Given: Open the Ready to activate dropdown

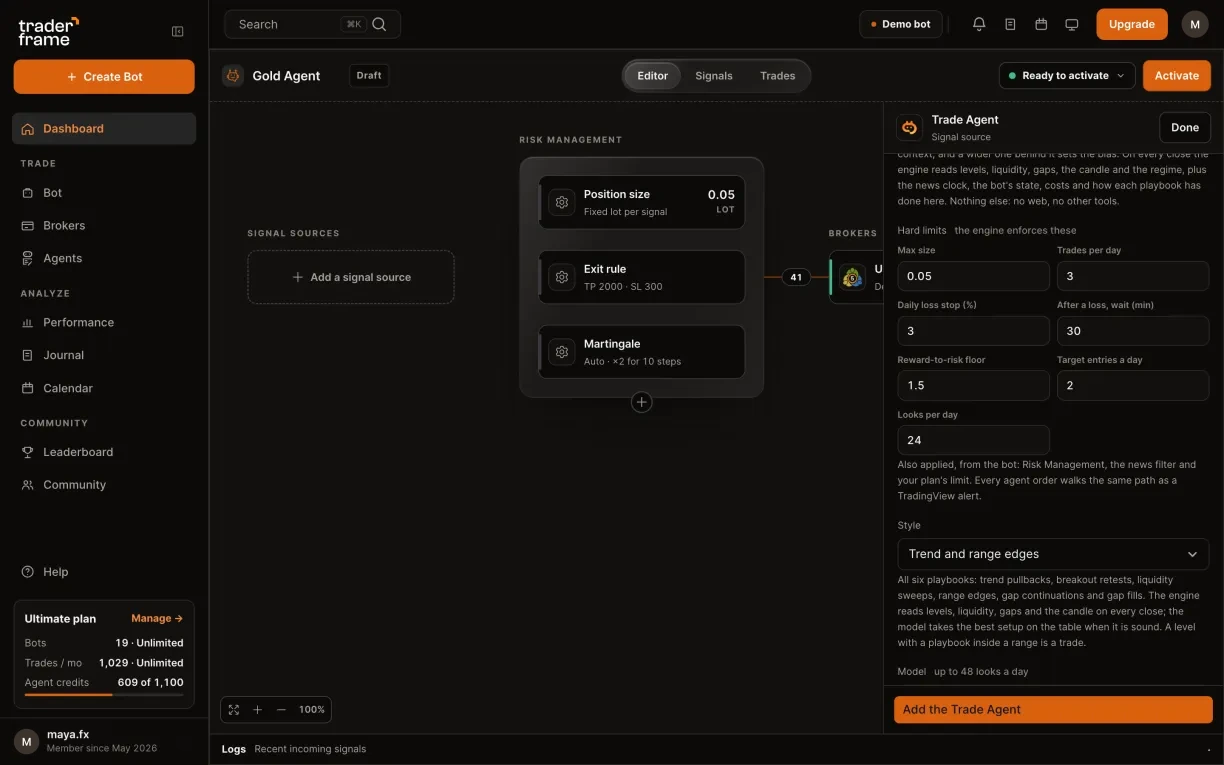Looking at the screenshot, I should 1067,76.
